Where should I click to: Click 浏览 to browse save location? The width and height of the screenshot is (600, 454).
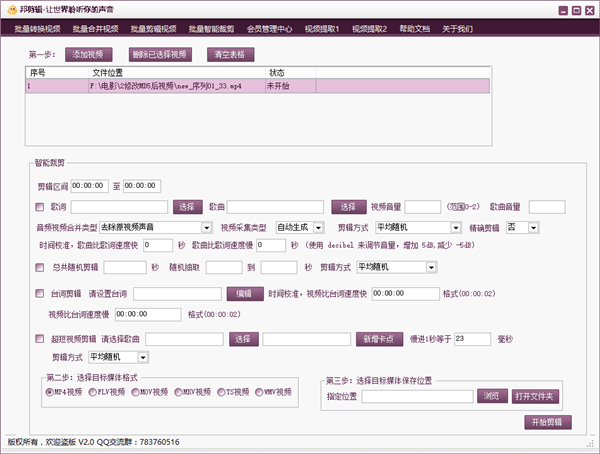(x=492, y=396)
